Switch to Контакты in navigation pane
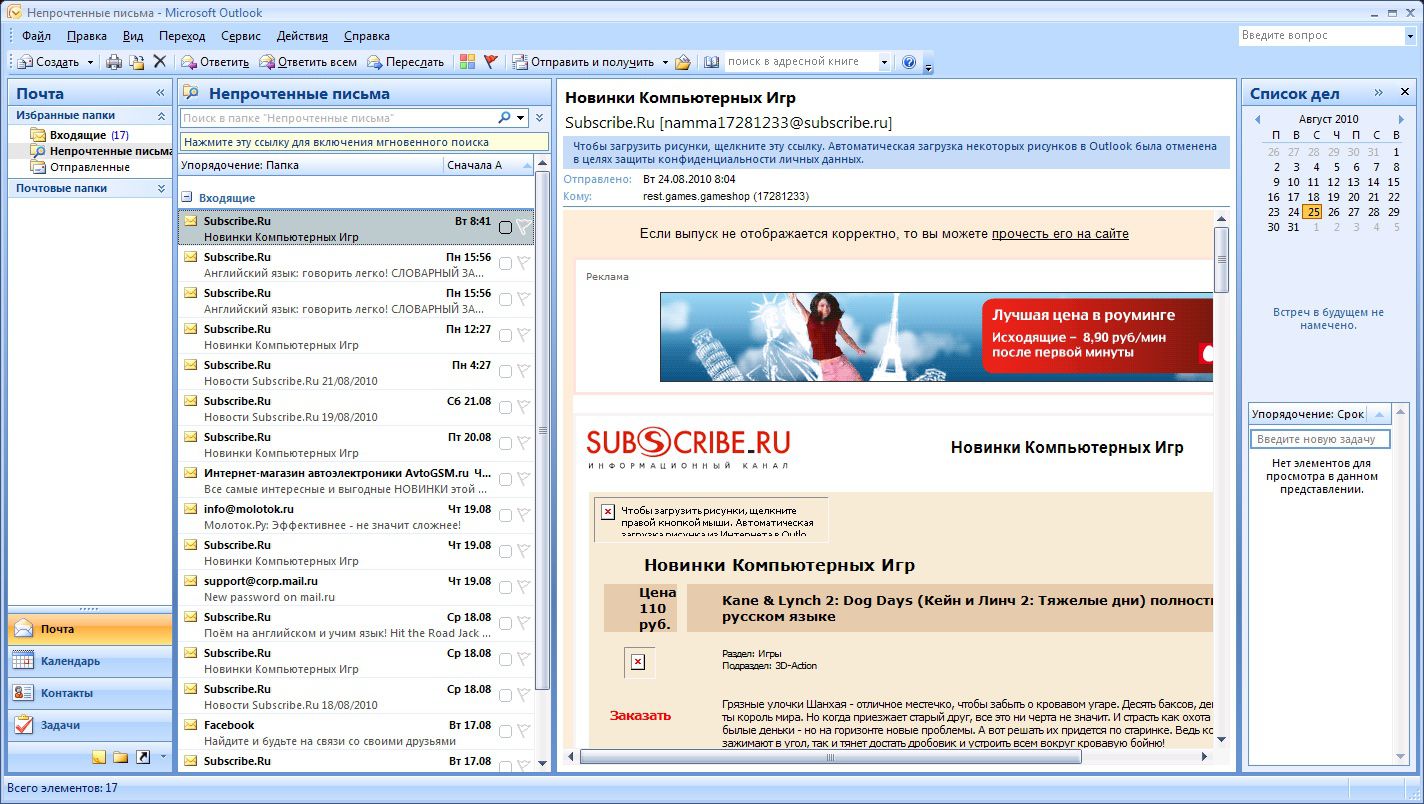Viewport: 1424px width, 804px height. coord(90,693)
